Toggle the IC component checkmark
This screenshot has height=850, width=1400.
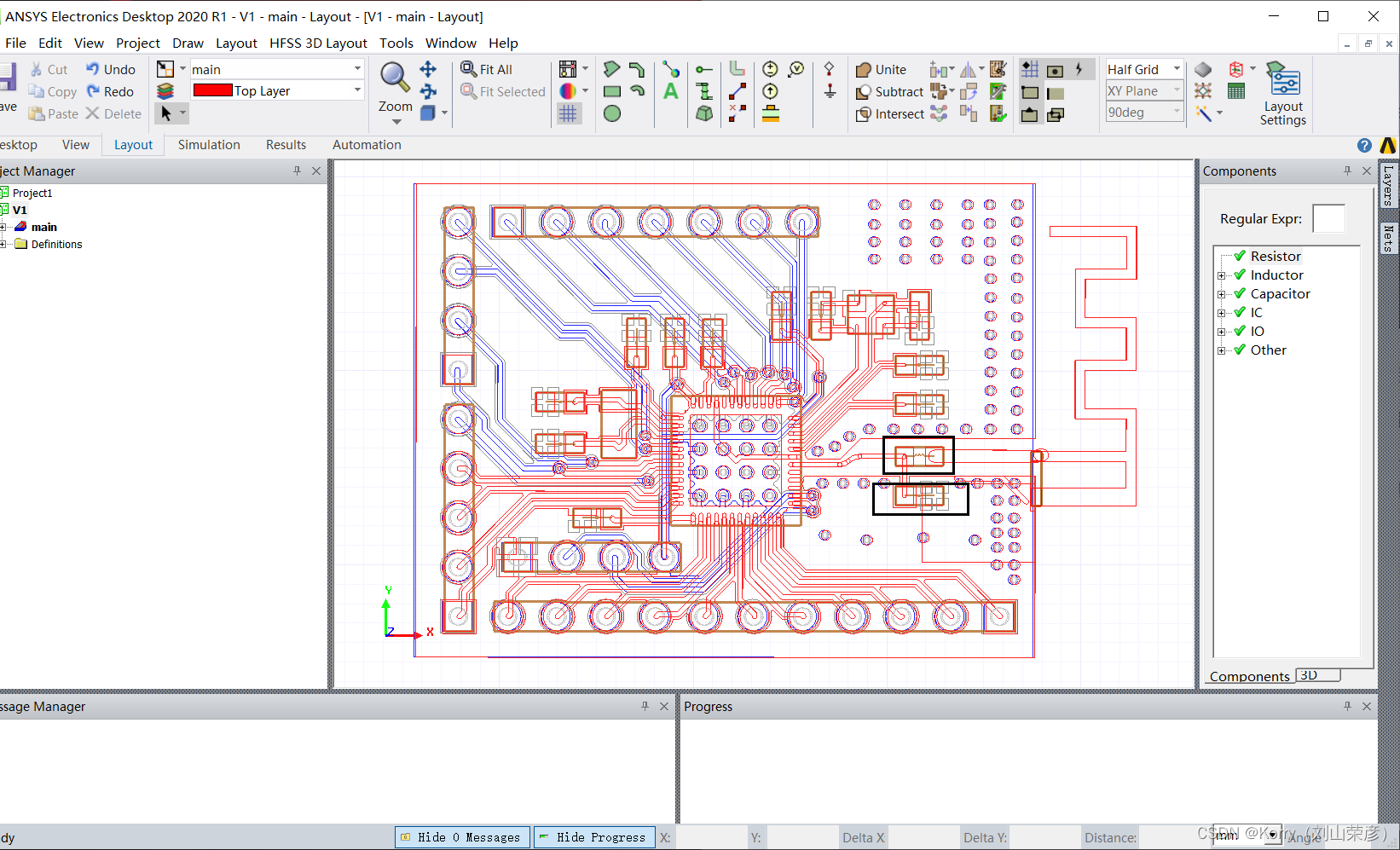pos(1240,312)
